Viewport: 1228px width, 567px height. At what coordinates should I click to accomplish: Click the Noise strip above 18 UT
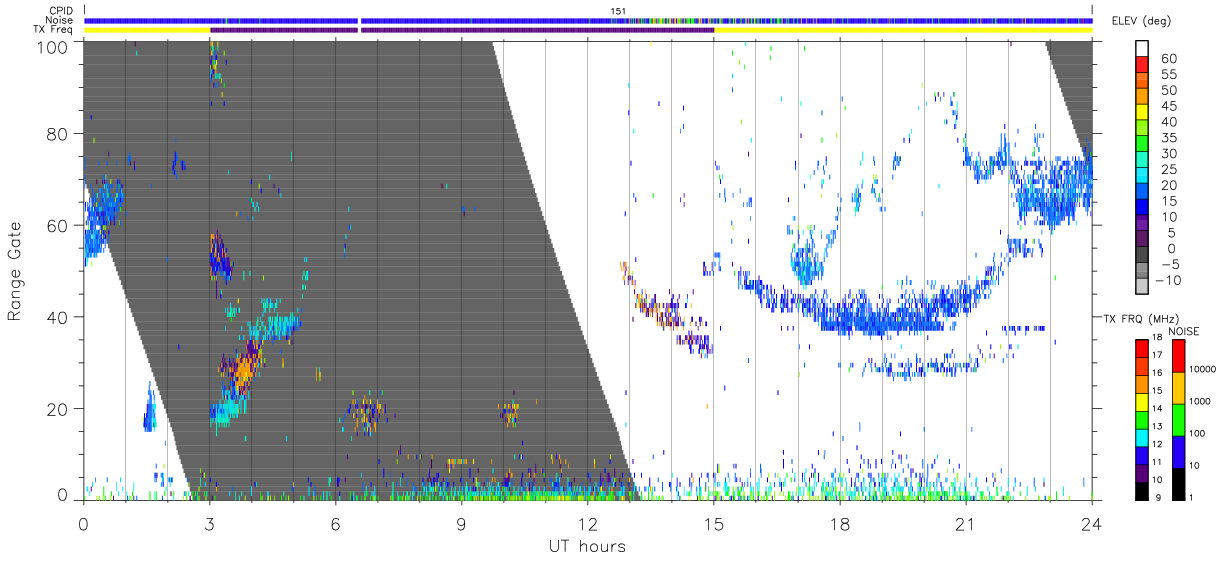coord(839,20)
